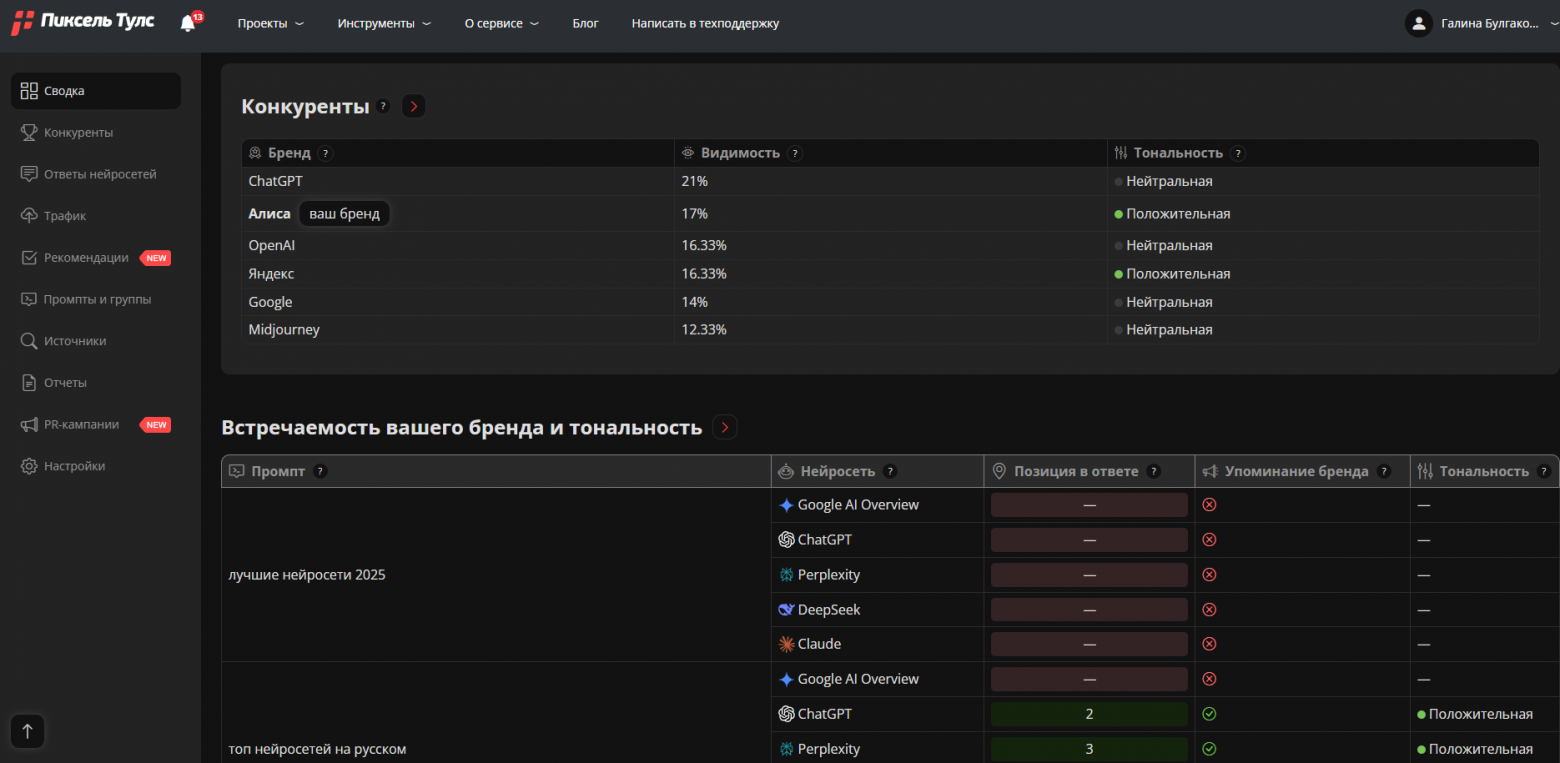Click the help icon next to Конкуренты heading
The image size is (1560, 763).
383,106
